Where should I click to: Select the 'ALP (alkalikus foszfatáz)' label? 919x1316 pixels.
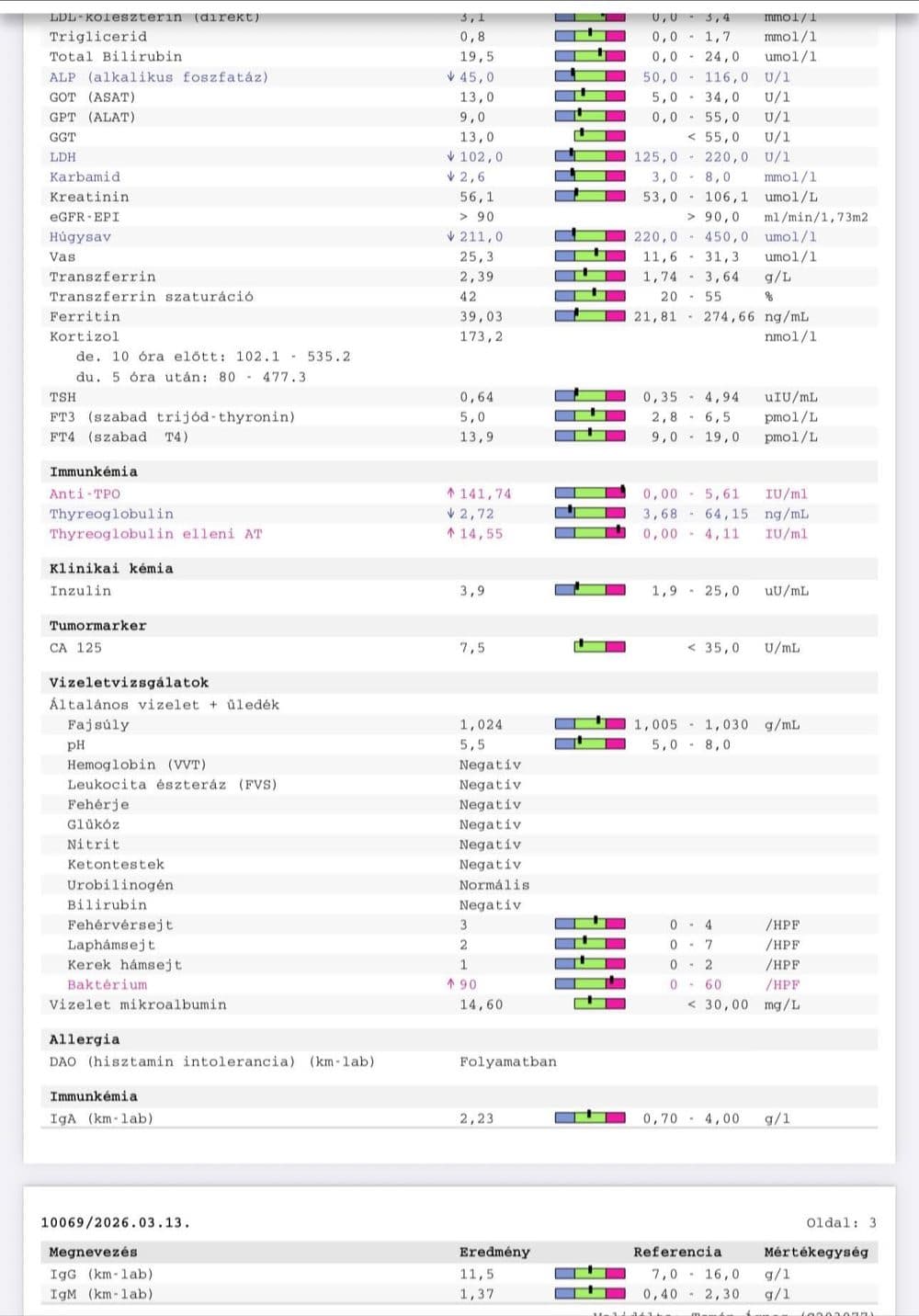pos(159,77)
